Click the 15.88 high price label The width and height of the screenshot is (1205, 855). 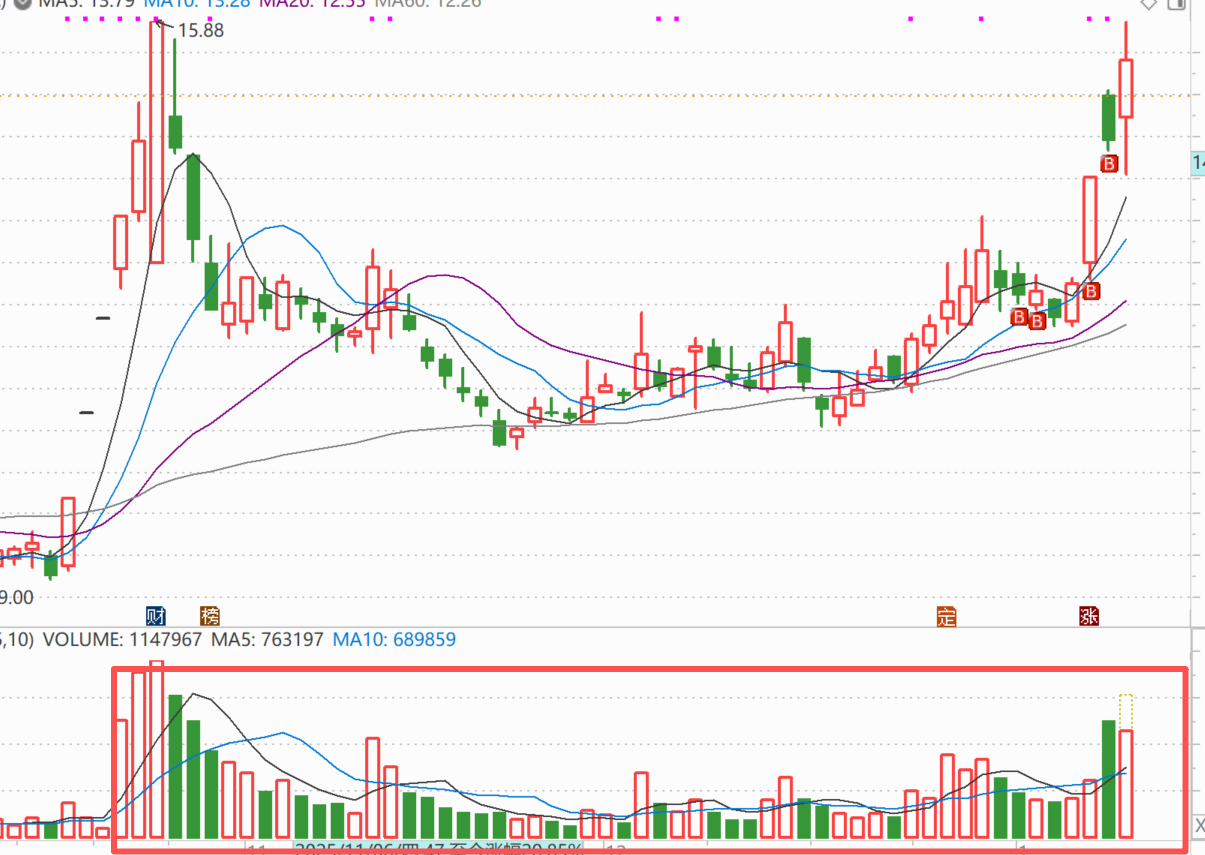(x=200, y=30)
